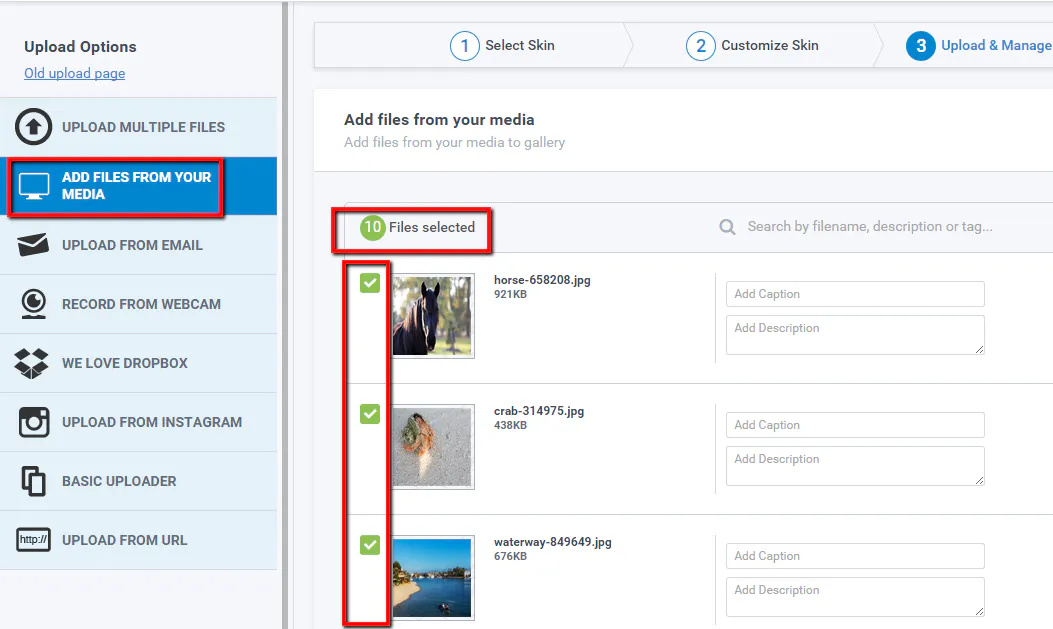
Task: Open the waterway photo thumbnail
Action: tap(432, 577)
